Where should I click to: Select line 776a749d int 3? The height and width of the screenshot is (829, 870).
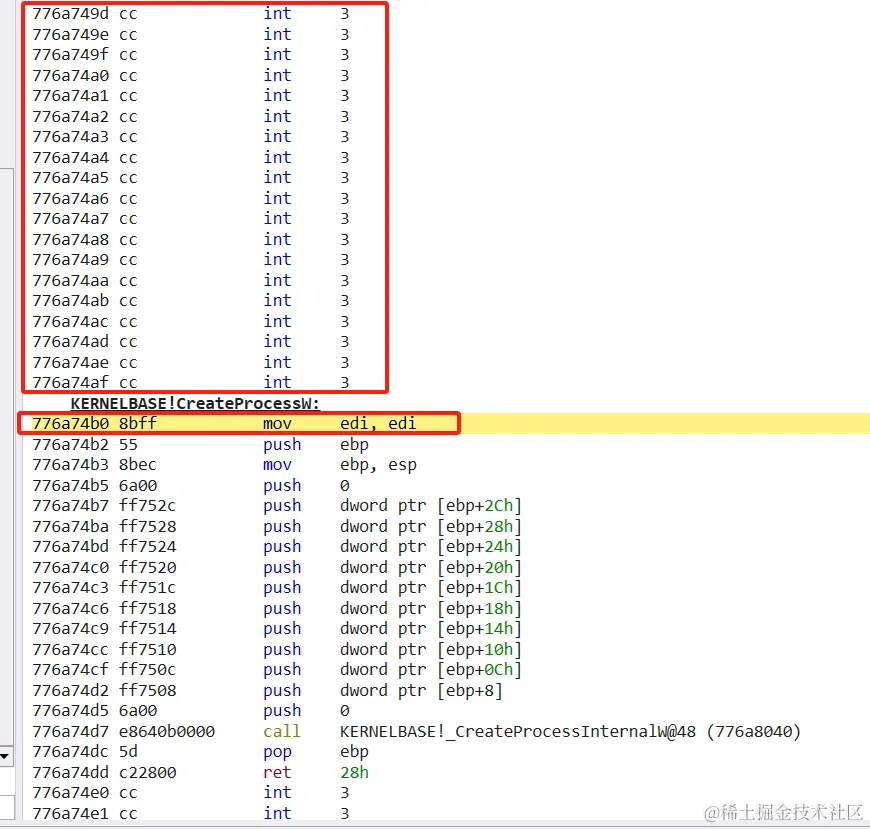coord(191,13)
